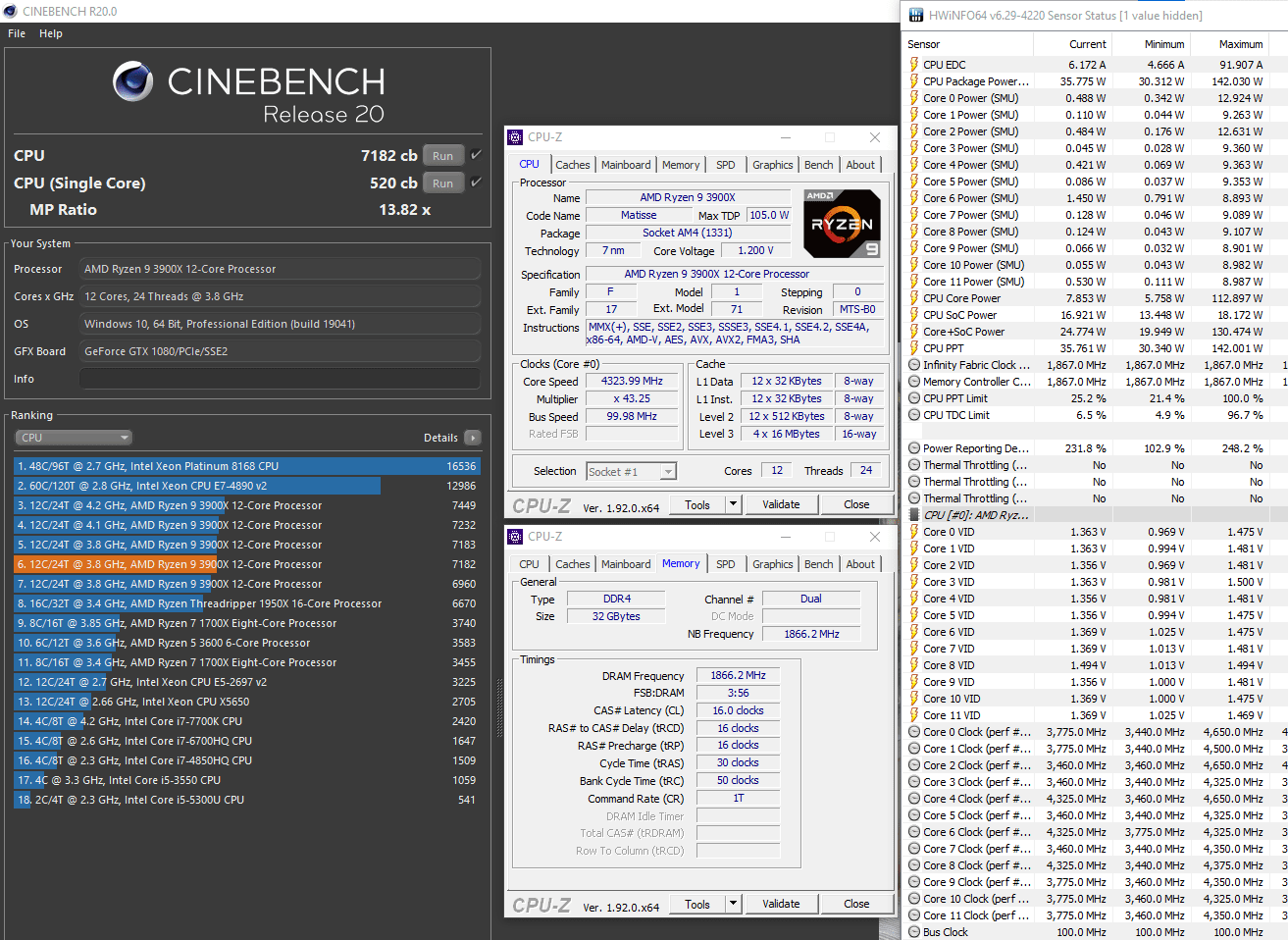Select ranking row Threadripper 1950X
Screen dimensions: 1288x940
pyautogui.click(x=247, y=603)
